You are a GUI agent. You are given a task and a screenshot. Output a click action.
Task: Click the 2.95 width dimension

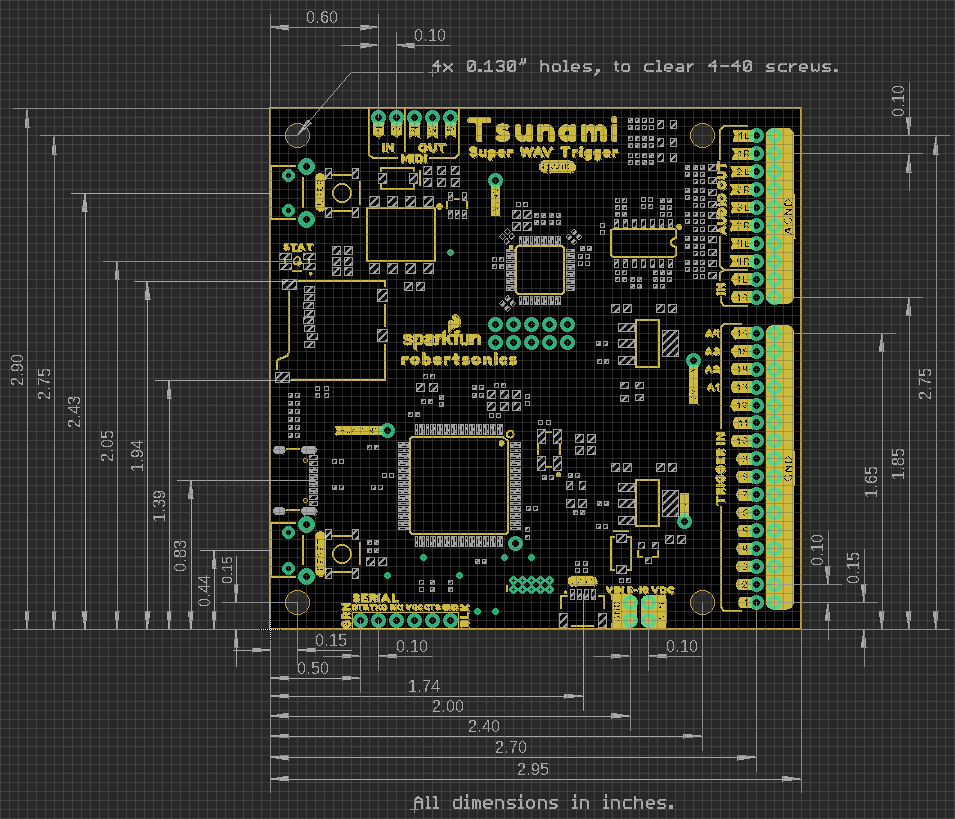(533, 769)
